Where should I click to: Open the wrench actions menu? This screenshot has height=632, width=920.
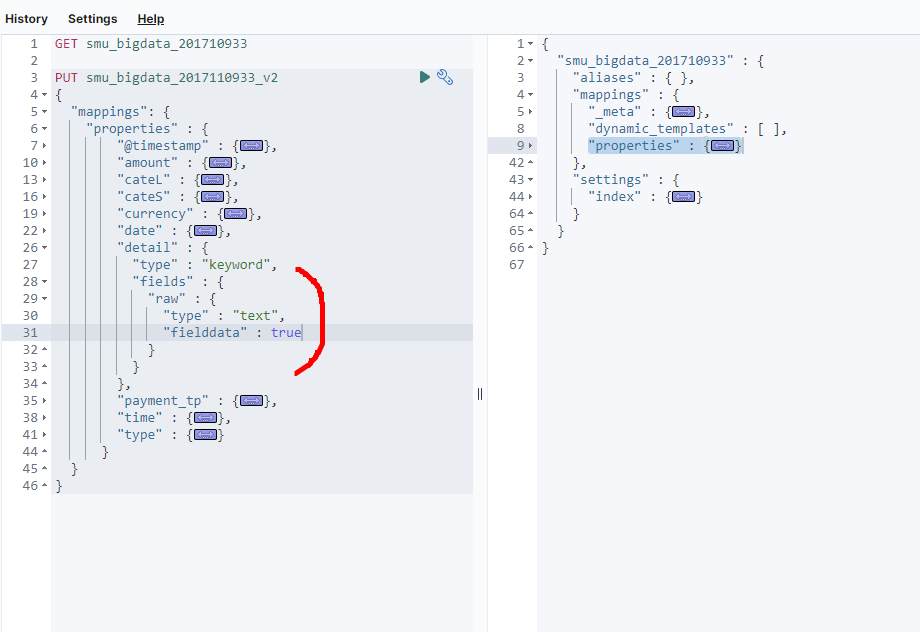(x=445, y=77)
